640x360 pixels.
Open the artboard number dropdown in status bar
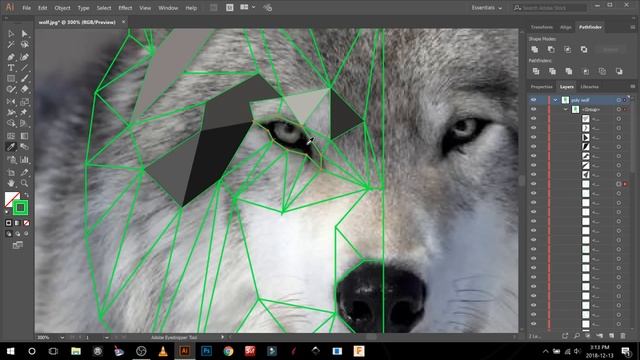[x=107, y=338]
